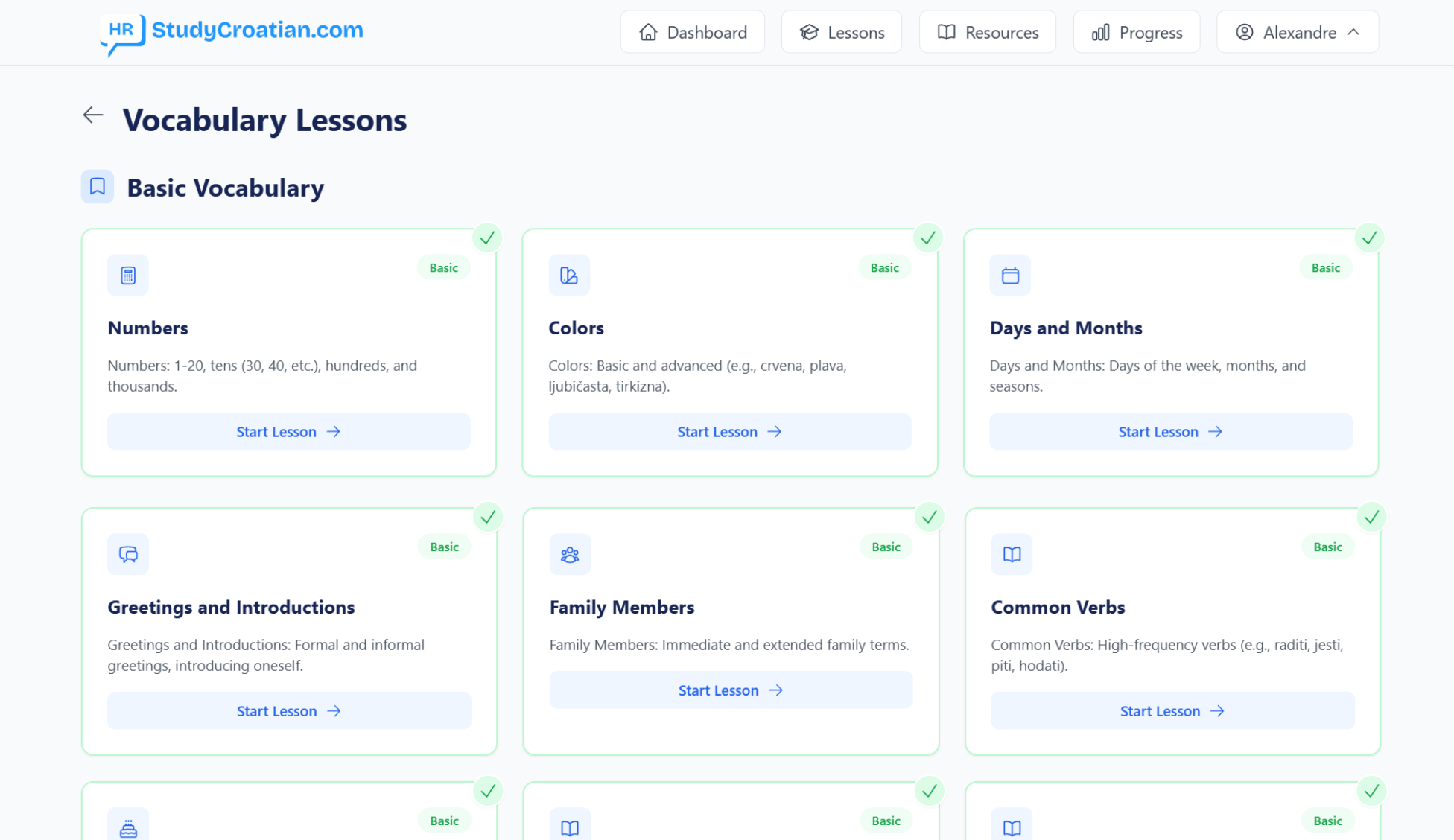Click the chat bubbles icon on Greetings card
Image resolution: width=1454 pixels, height=840 pixels.
[128, 555]
